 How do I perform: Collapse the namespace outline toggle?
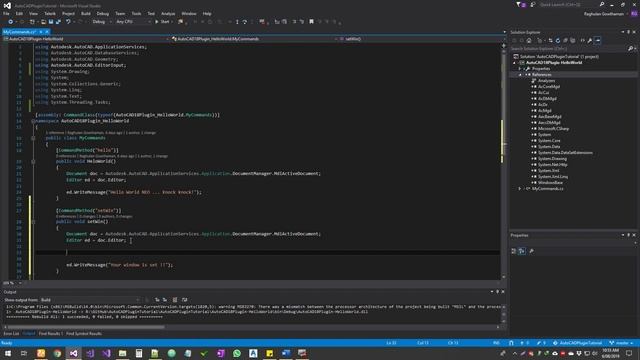click(33, 121)
